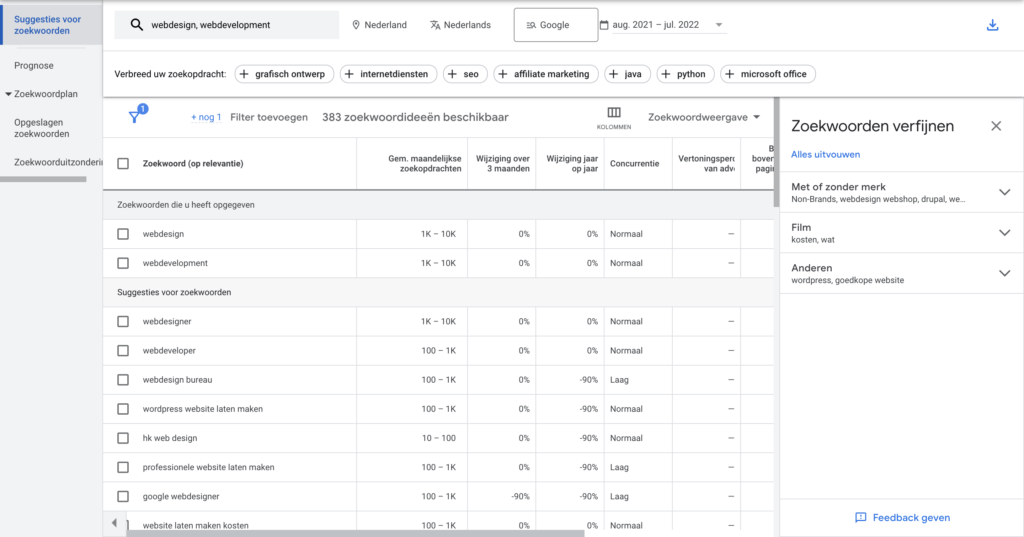Check 'professionele website laten maken' checkbox

(123, 467)
